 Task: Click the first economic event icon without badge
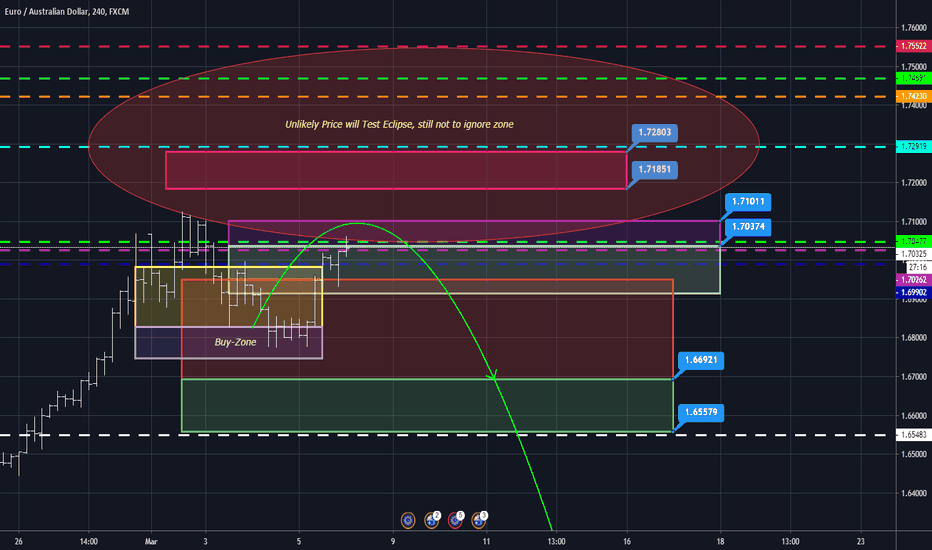408,521
